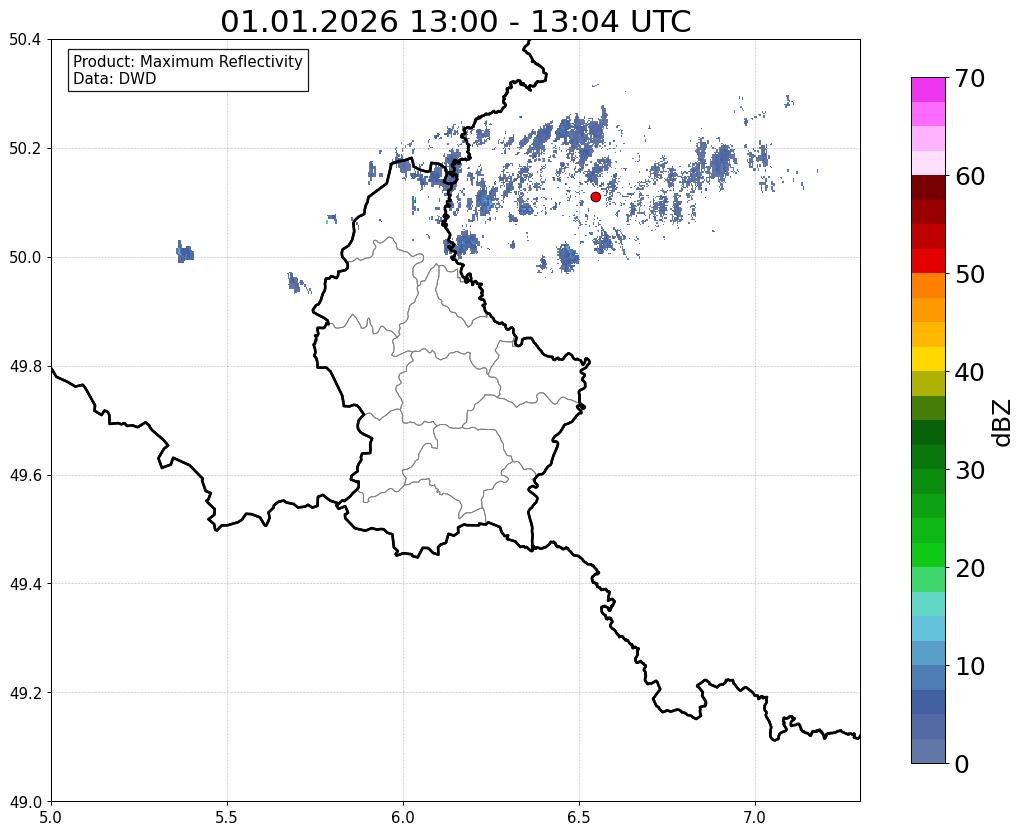Click the y-axis label 49.4
Viewport: 1023px width, 834px height.
[25, 584]
